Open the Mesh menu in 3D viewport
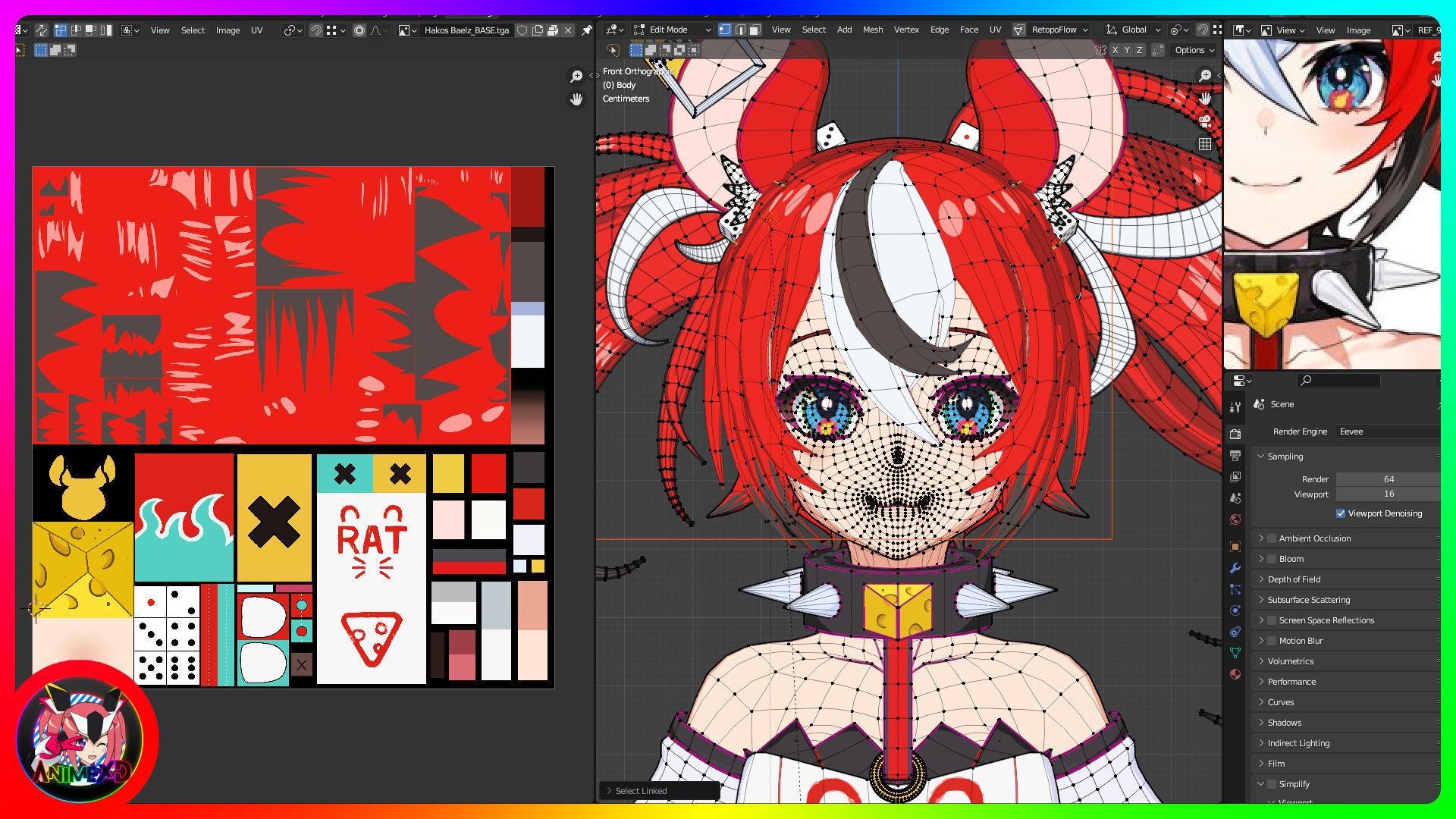1456x819 pixels. [x=872, y=30]
